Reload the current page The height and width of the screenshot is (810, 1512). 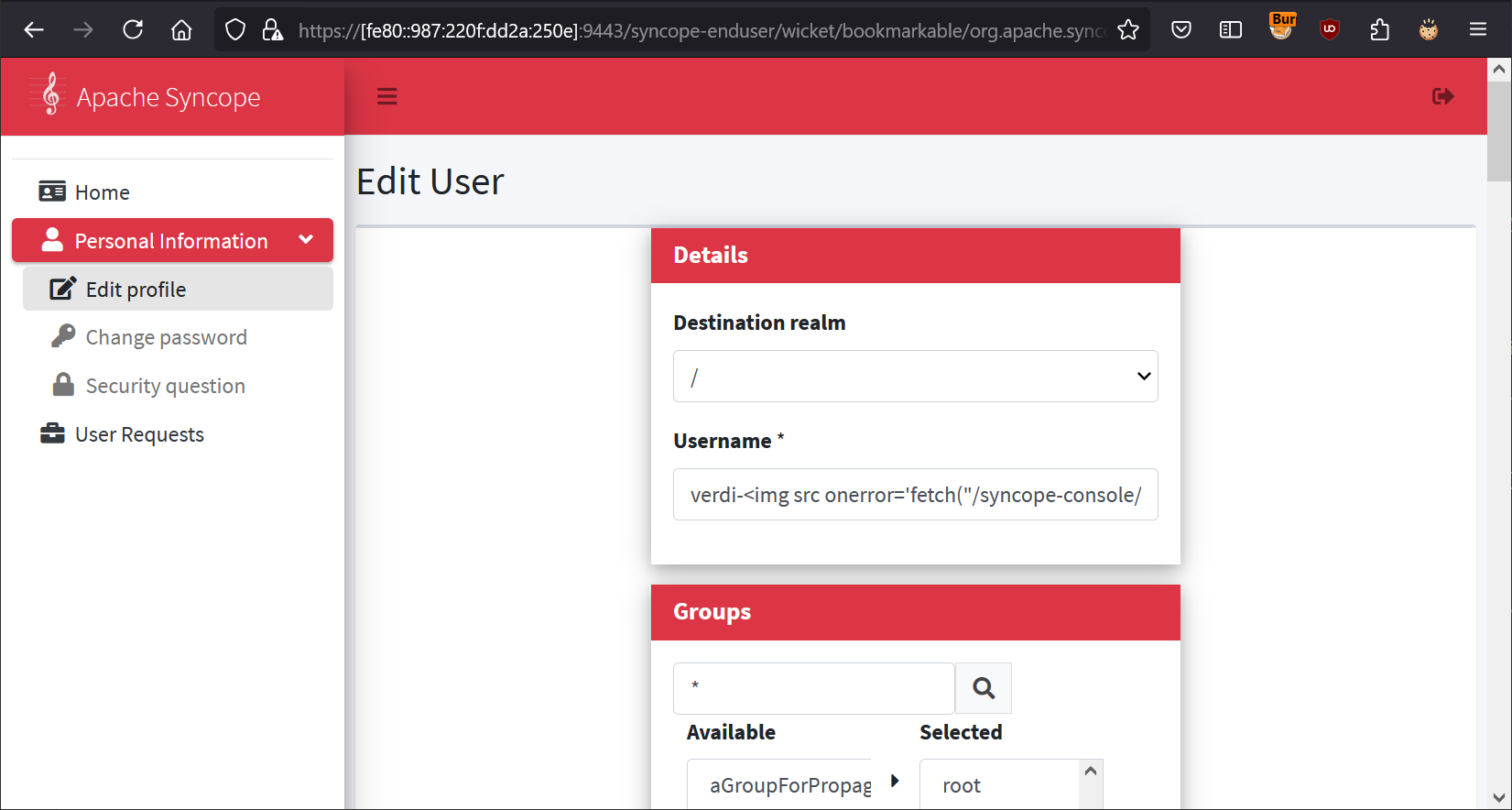(x=133, y=30)
